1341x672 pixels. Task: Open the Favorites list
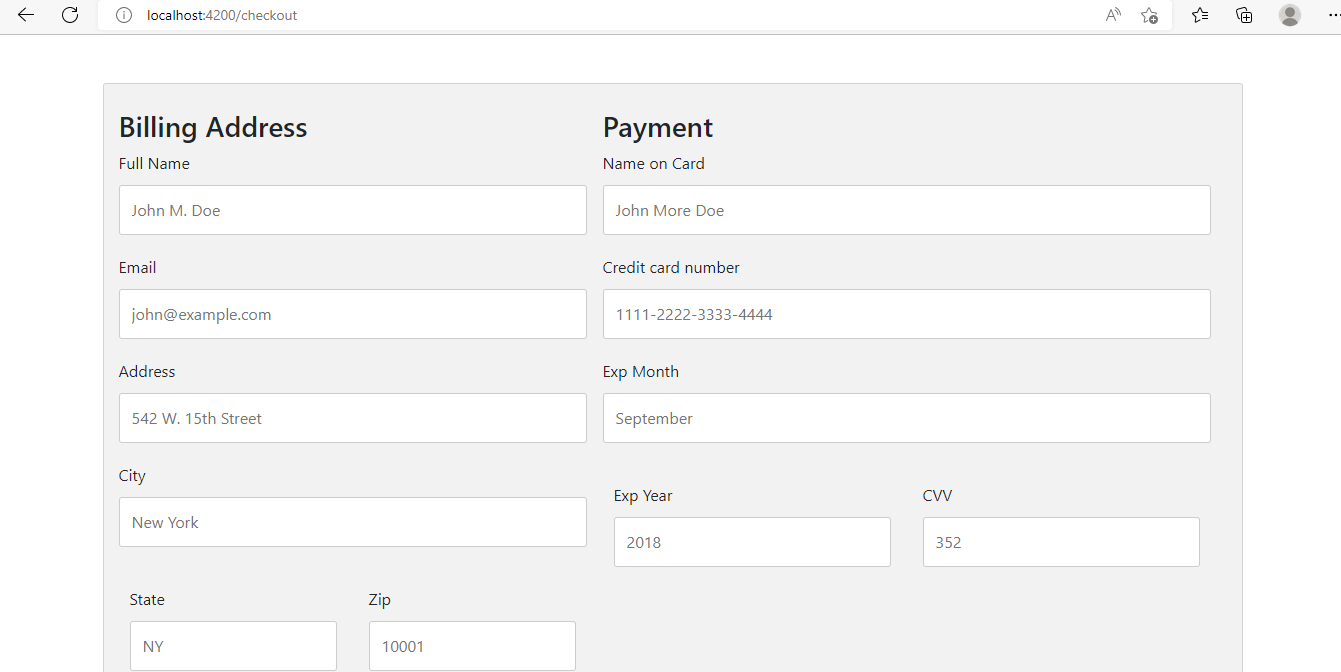point(1200,15)
